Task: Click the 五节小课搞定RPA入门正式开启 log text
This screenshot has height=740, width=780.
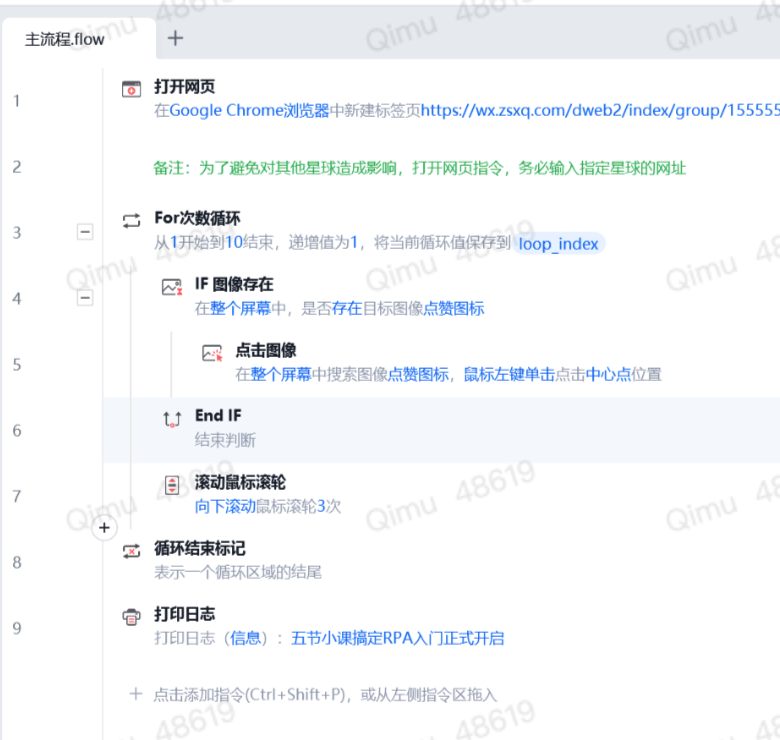Action: [397, 638]
